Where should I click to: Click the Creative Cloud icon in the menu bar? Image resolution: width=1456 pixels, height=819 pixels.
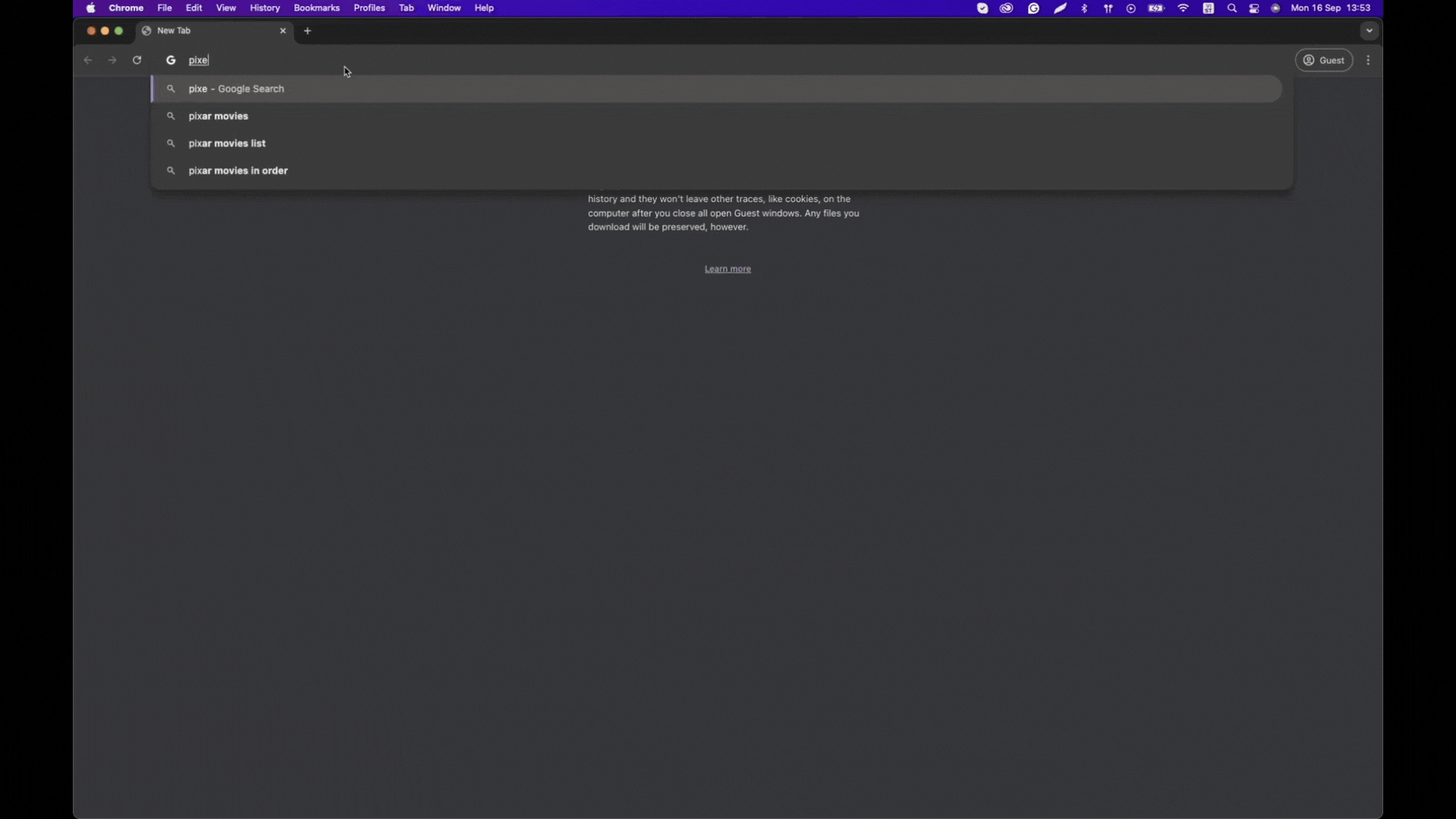pos(1006,8)
